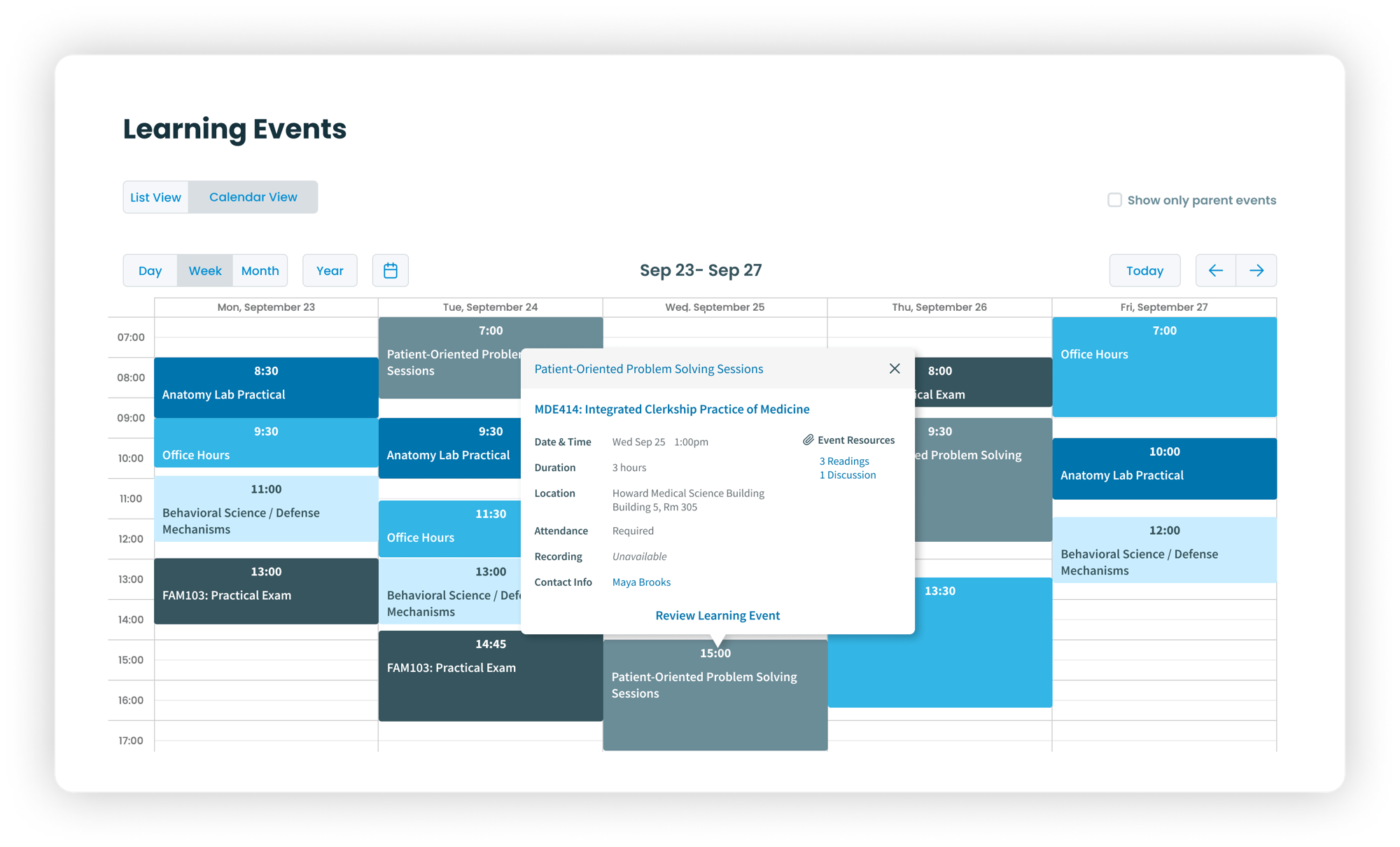The height and width of the screenshot is (847, 1400).
Task: Click Today button to return to current date
Action: point(1143,270)
